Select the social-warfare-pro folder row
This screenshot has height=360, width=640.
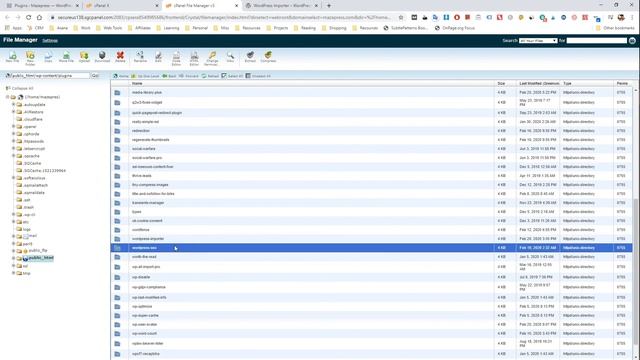point(371,158)
